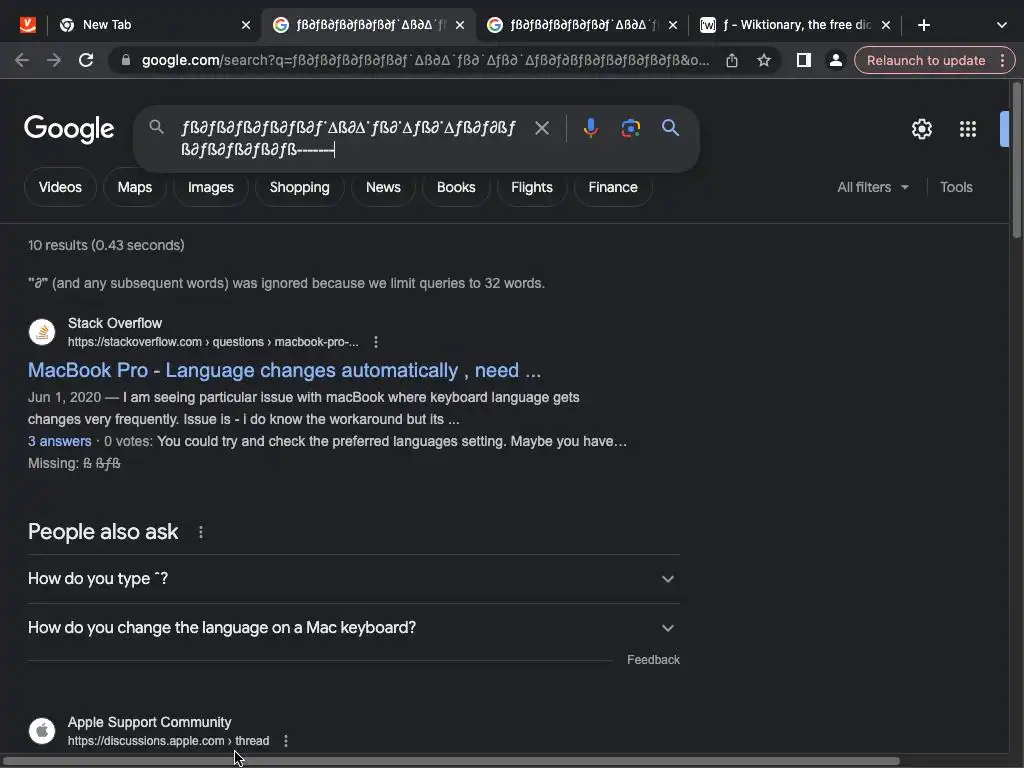Bookmark this page with the star icon
Screen dimensions: 1024x768
764,60
